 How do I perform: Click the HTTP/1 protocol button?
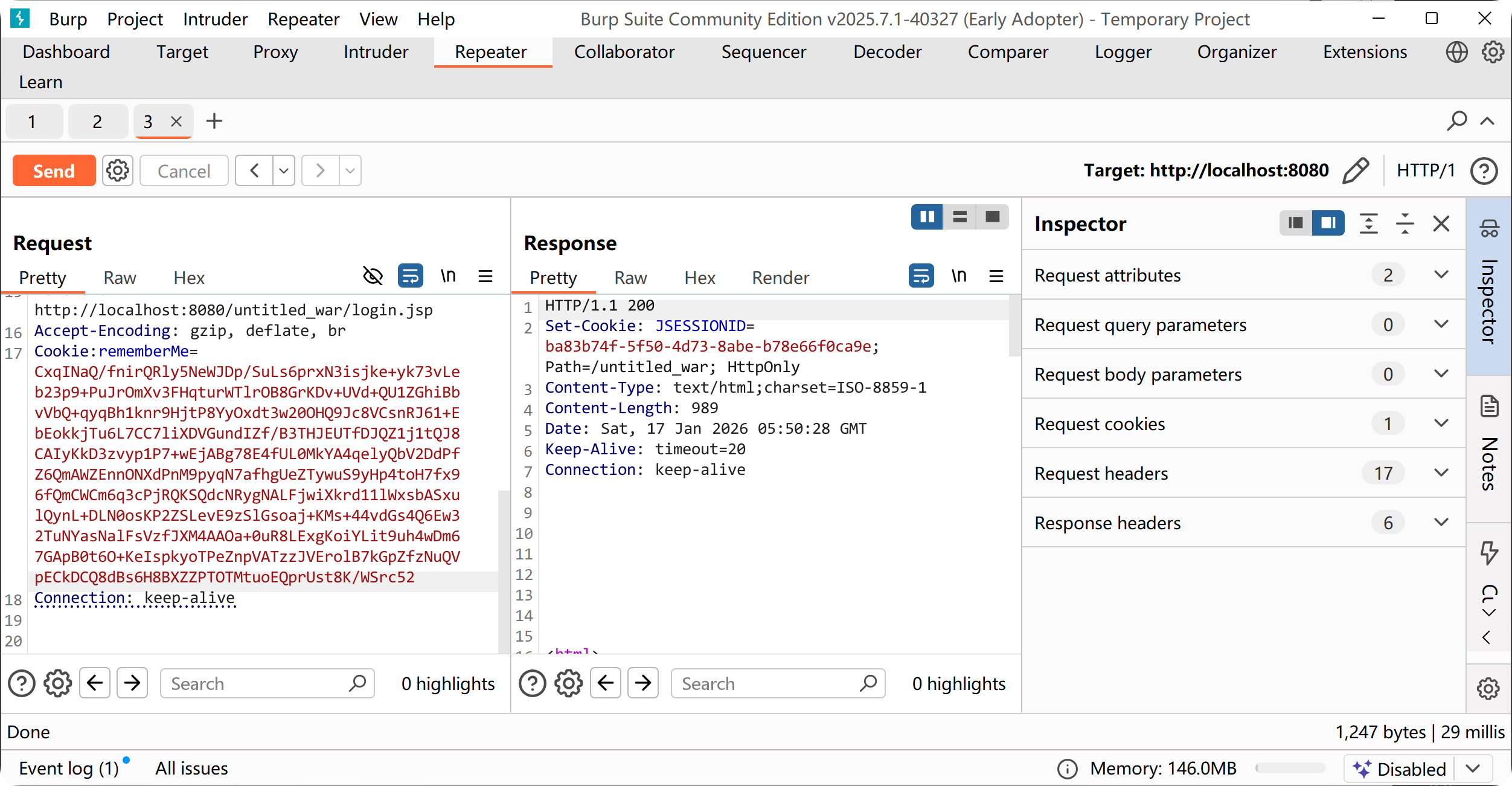pos(1426,170)
